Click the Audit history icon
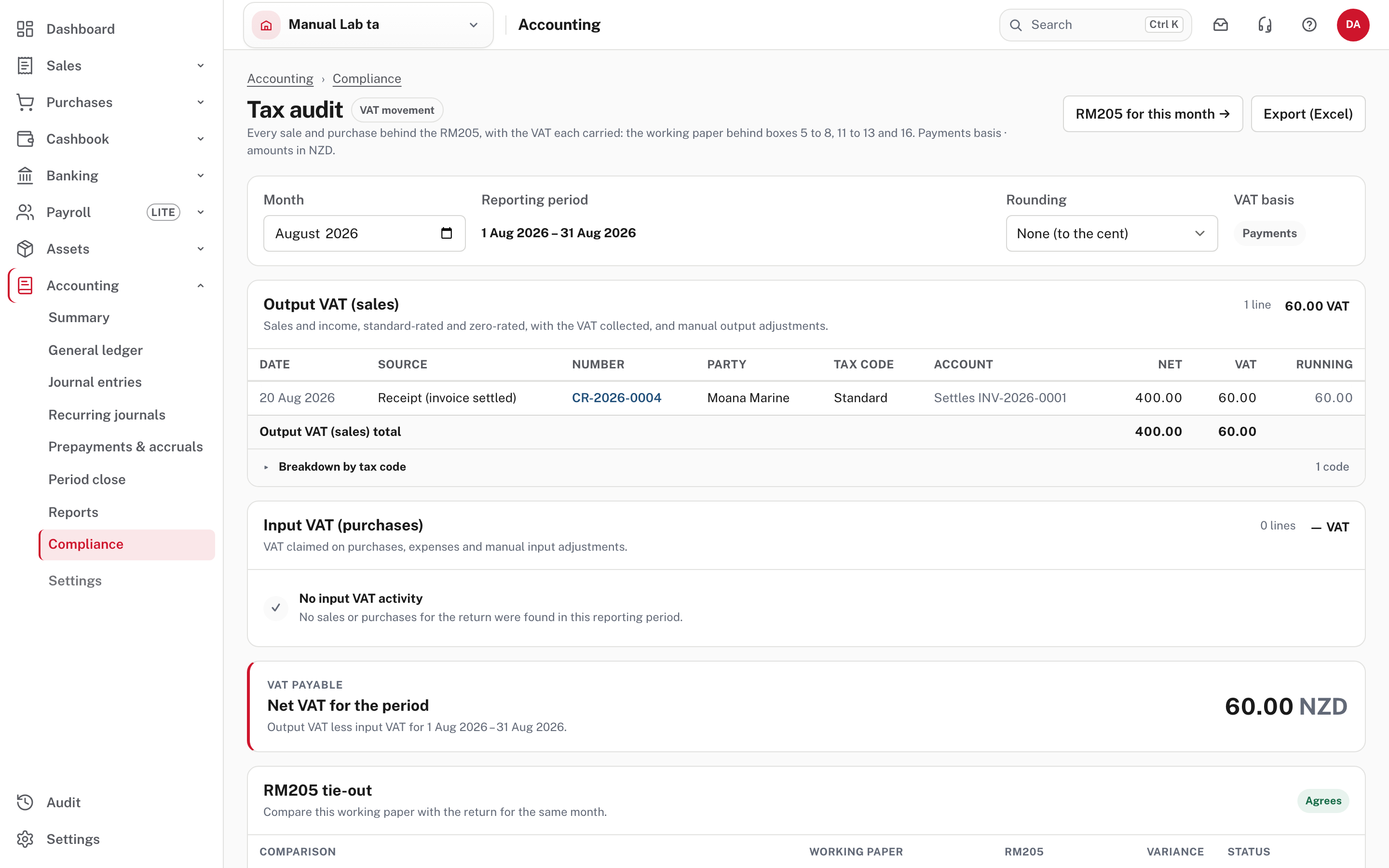Image resolution: width=1389 pixels, height=868 pixels. click(x=25, y=802)
